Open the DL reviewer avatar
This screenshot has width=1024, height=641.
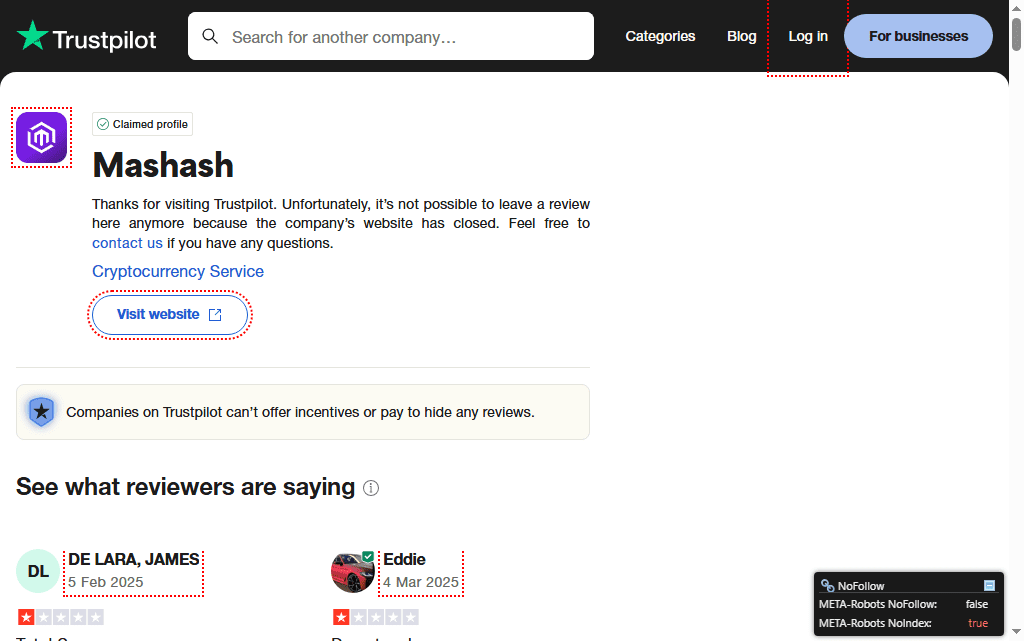[38, 571]
